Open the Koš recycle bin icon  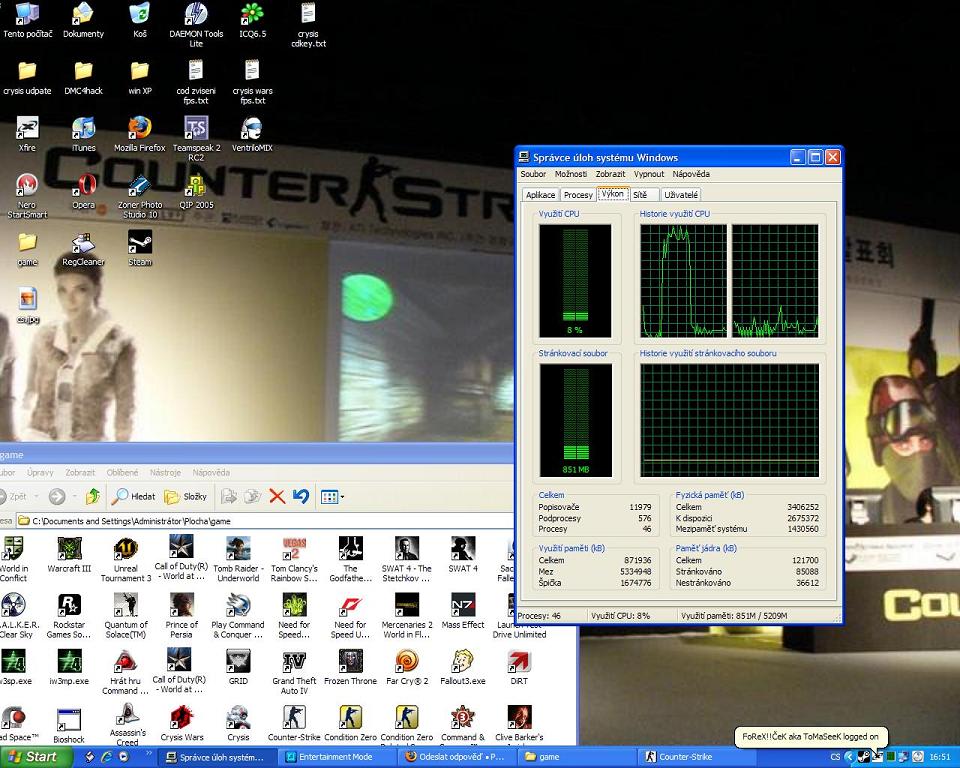pyautogui.click(x=140, y=20)
